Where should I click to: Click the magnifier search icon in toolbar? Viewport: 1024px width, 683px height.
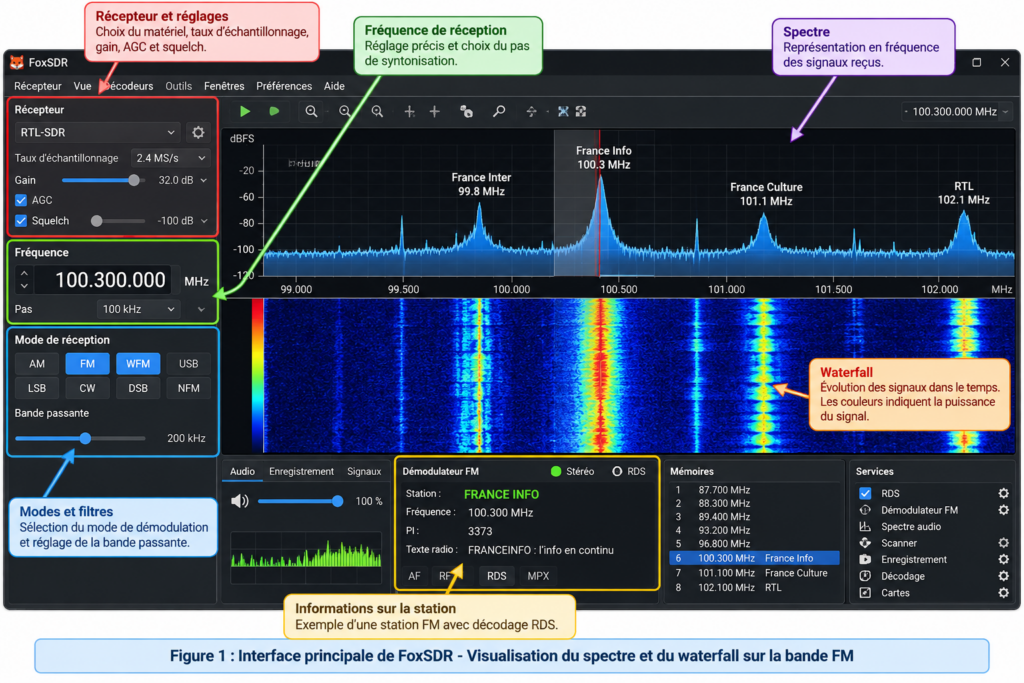tap(499, 112)
